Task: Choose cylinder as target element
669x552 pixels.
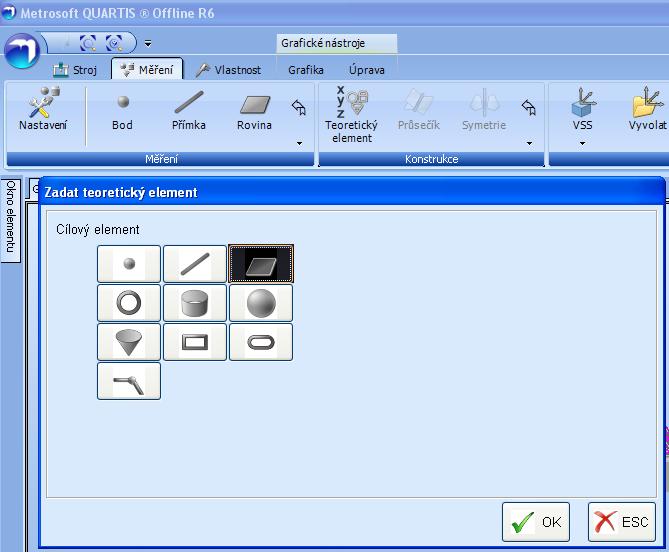Action: point(195,303)
